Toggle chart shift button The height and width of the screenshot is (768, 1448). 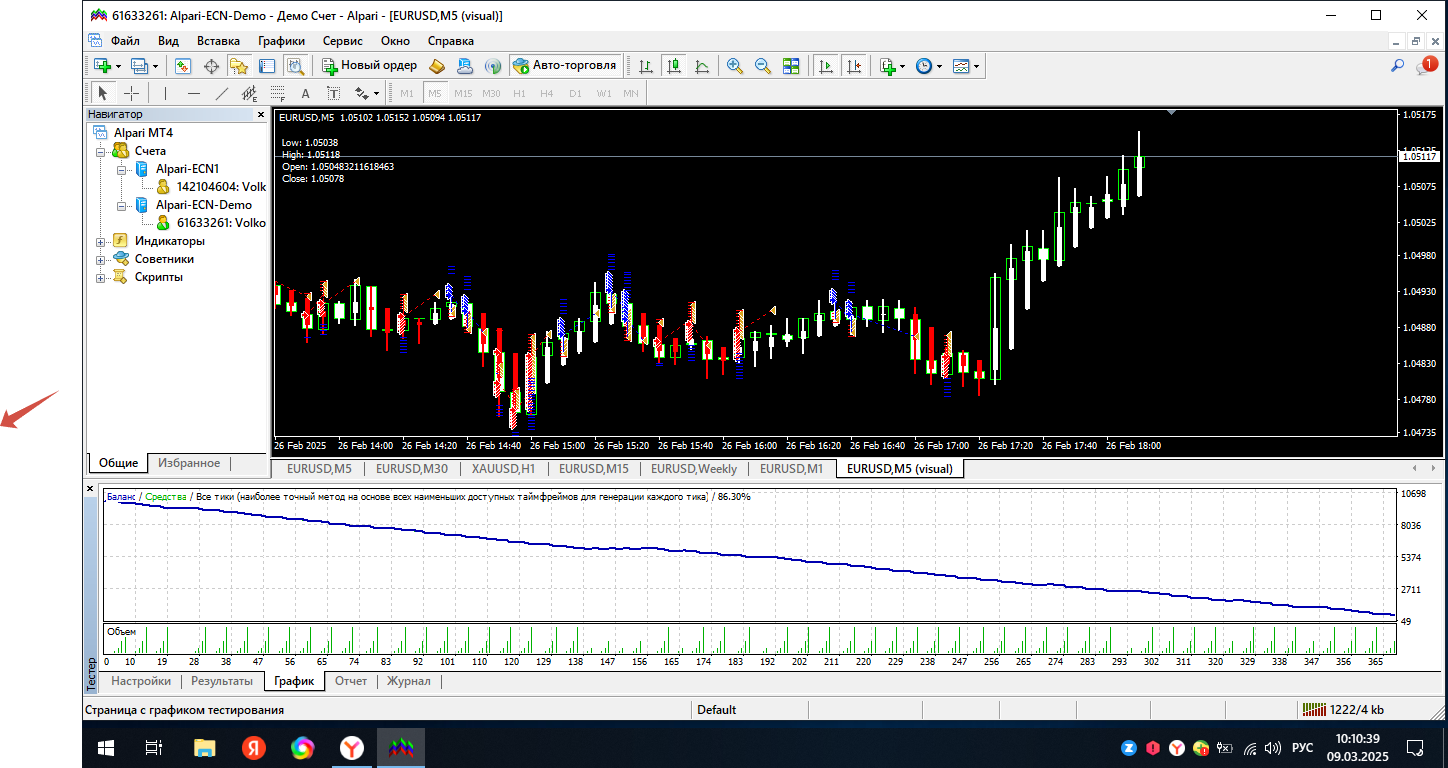pos(853,66)
